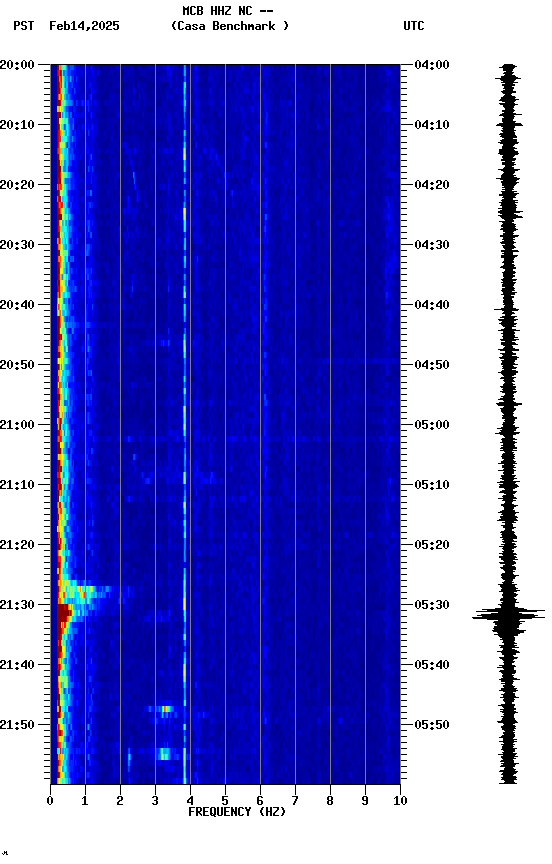Click the 7 Hz frequency tick label
The height and width of the screenshot is (864, 552).
click(295, 801)
